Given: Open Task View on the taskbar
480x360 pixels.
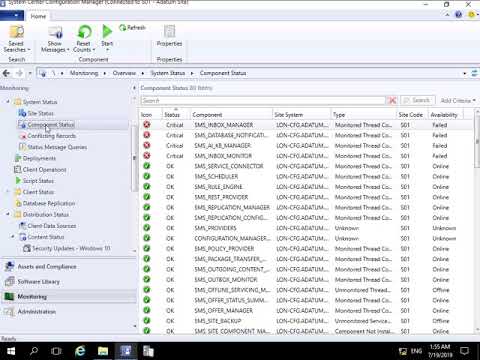Looking at the screenshot, I should coord(56,351).
